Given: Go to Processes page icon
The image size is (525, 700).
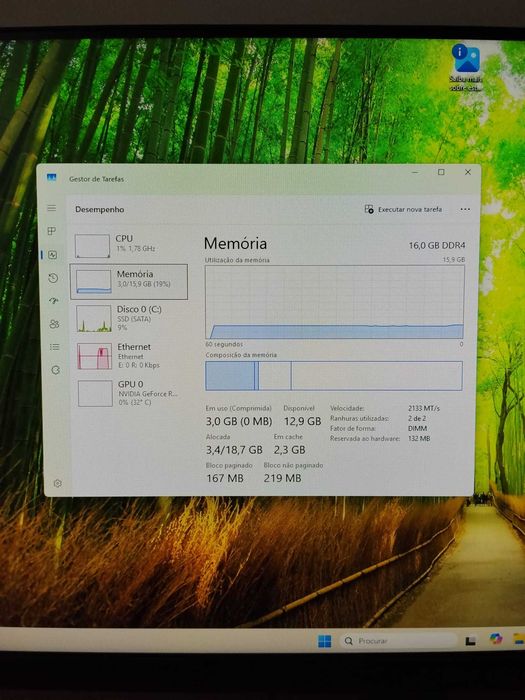Looking at the screenshot, I should coord(52,231).
